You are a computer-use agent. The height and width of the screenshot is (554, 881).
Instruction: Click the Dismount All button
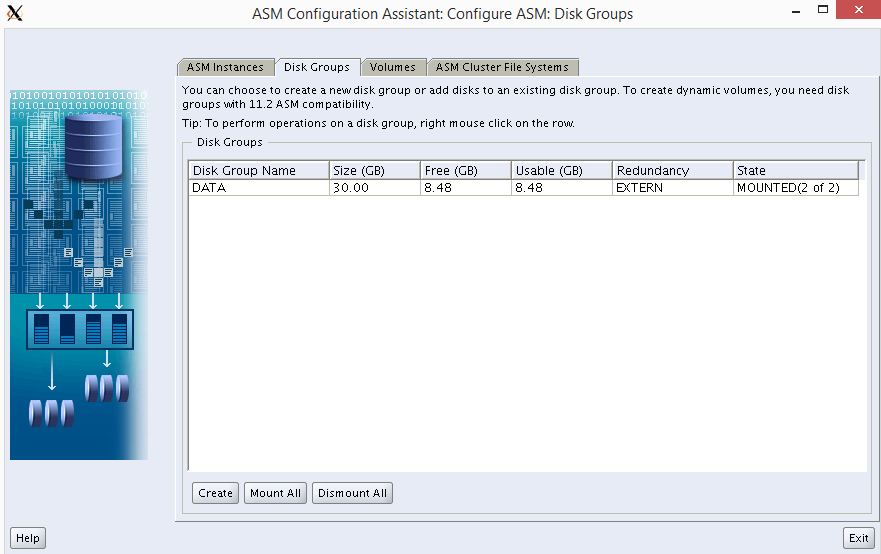point(352,493)
